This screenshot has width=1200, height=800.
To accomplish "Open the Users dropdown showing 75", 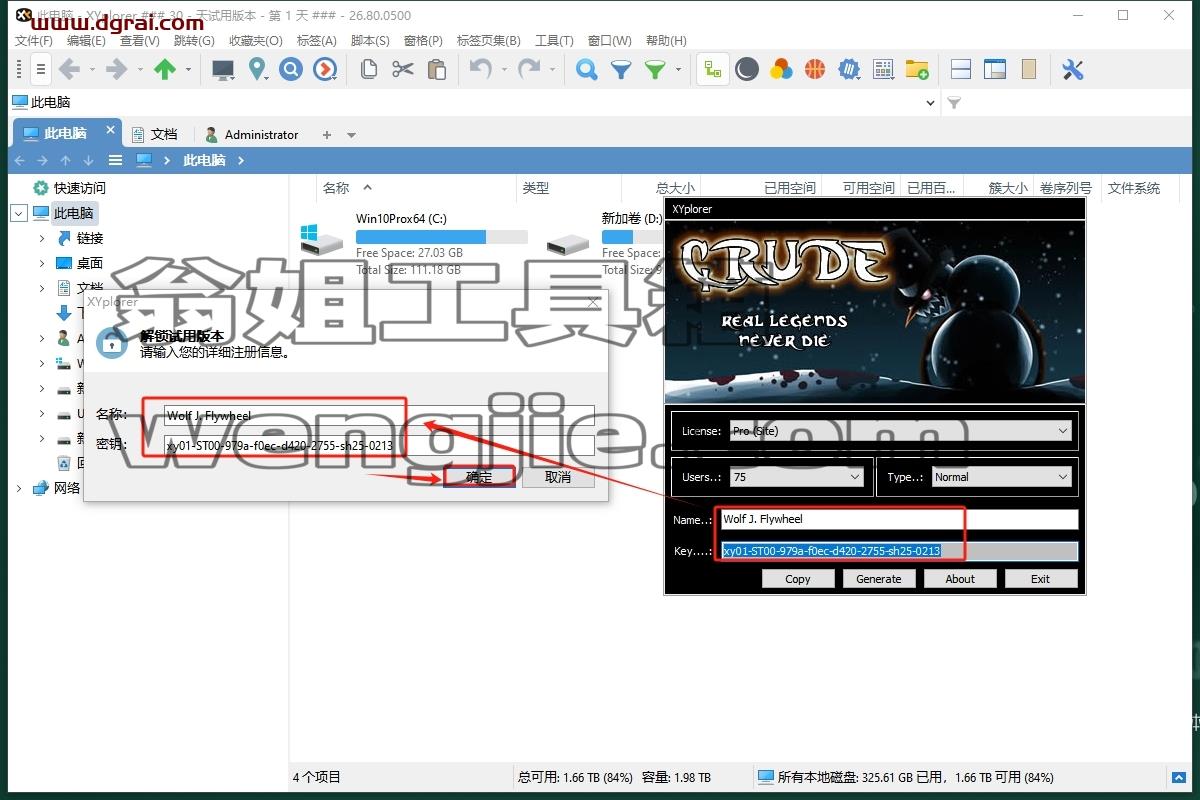I will click(x=797, y=477).
